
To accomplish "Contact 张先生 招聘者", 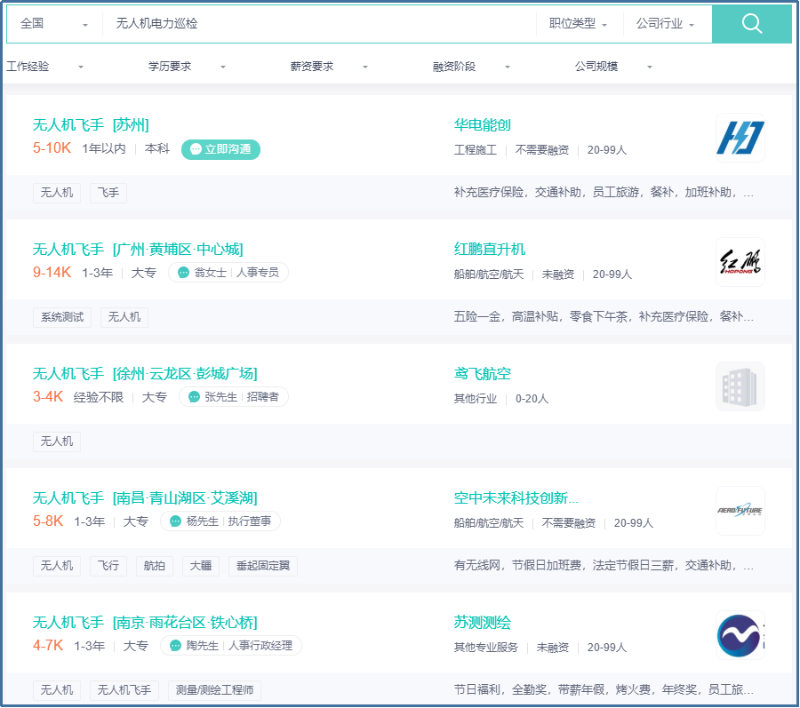I will click(234, 397).
